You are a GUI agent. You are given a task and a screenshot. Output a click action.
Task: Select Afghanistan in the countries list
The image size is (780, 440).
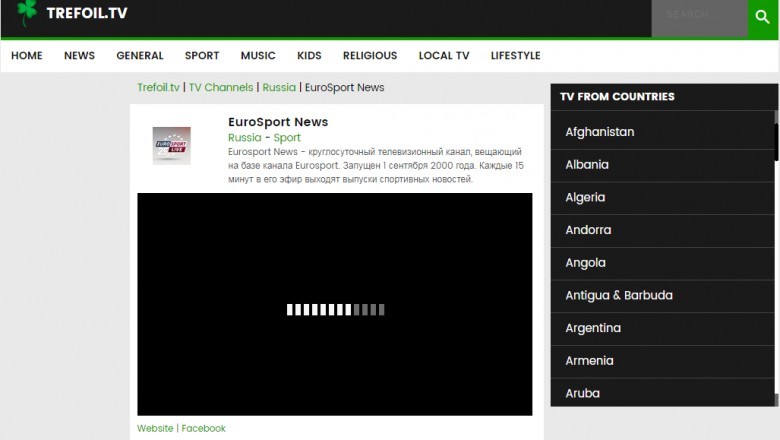pyautogui.click(x=600, y=132)
